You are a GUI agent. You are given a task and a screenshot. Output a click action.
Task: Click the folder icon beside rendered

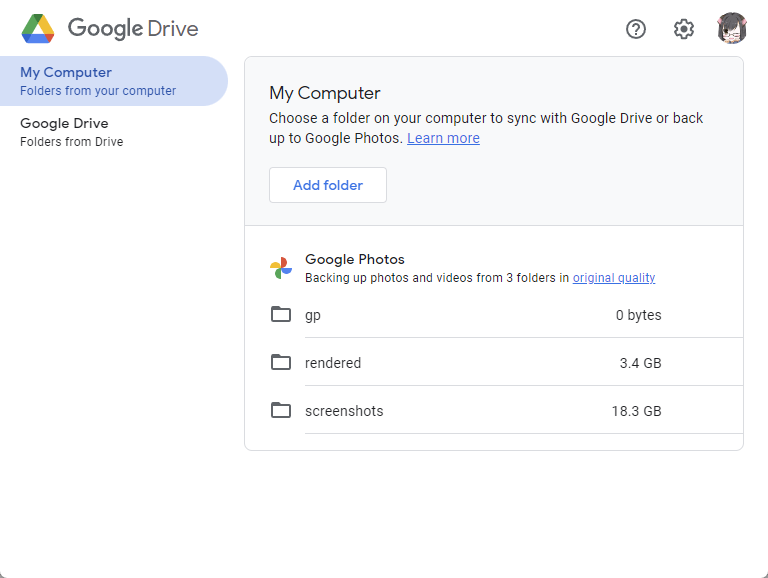point(281,362)
